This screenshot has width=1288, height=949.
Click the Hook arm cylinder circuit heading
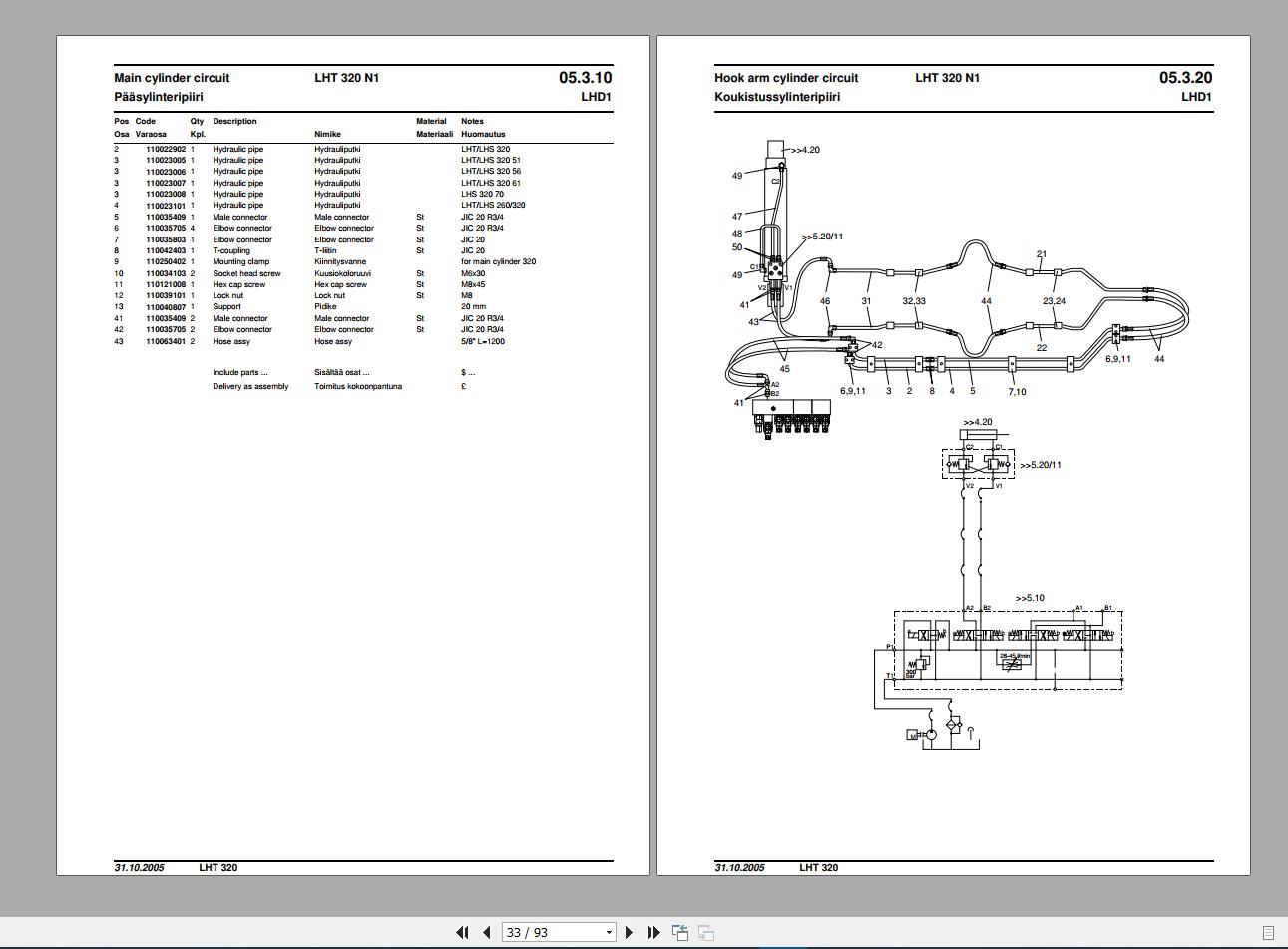coord(786,77)
